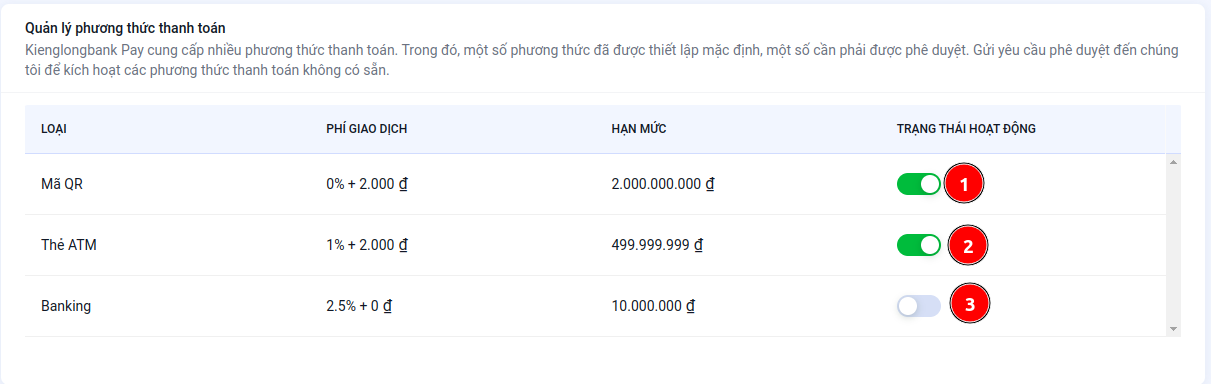This screenshot has height=384, width=1211.
Task: Click the TRẠNG THÁI HOẠT ĐỘNG header
Action: click(x=966, y=129)
